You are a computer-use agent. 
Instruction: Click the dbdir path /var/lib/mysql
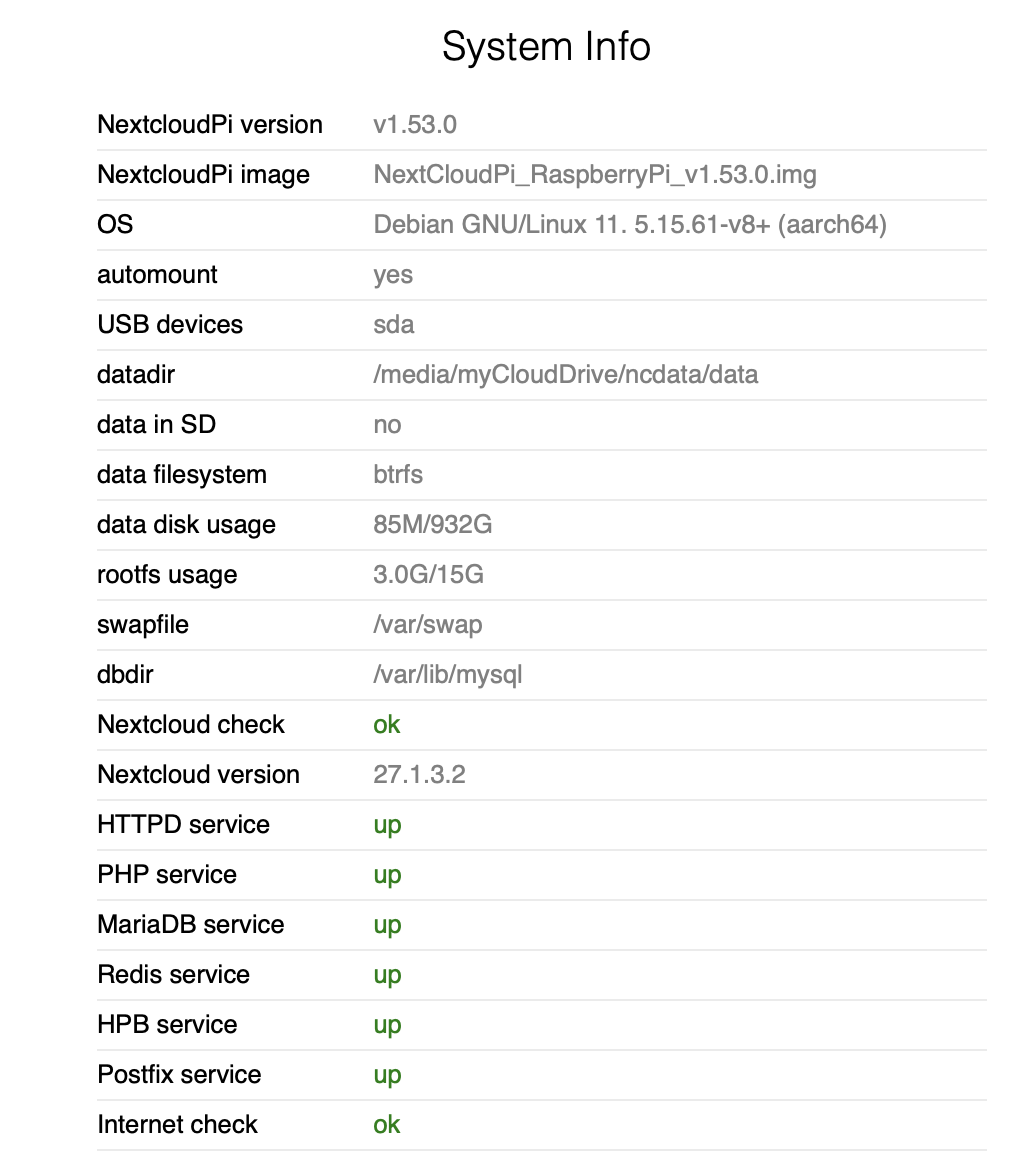point(448,675)
